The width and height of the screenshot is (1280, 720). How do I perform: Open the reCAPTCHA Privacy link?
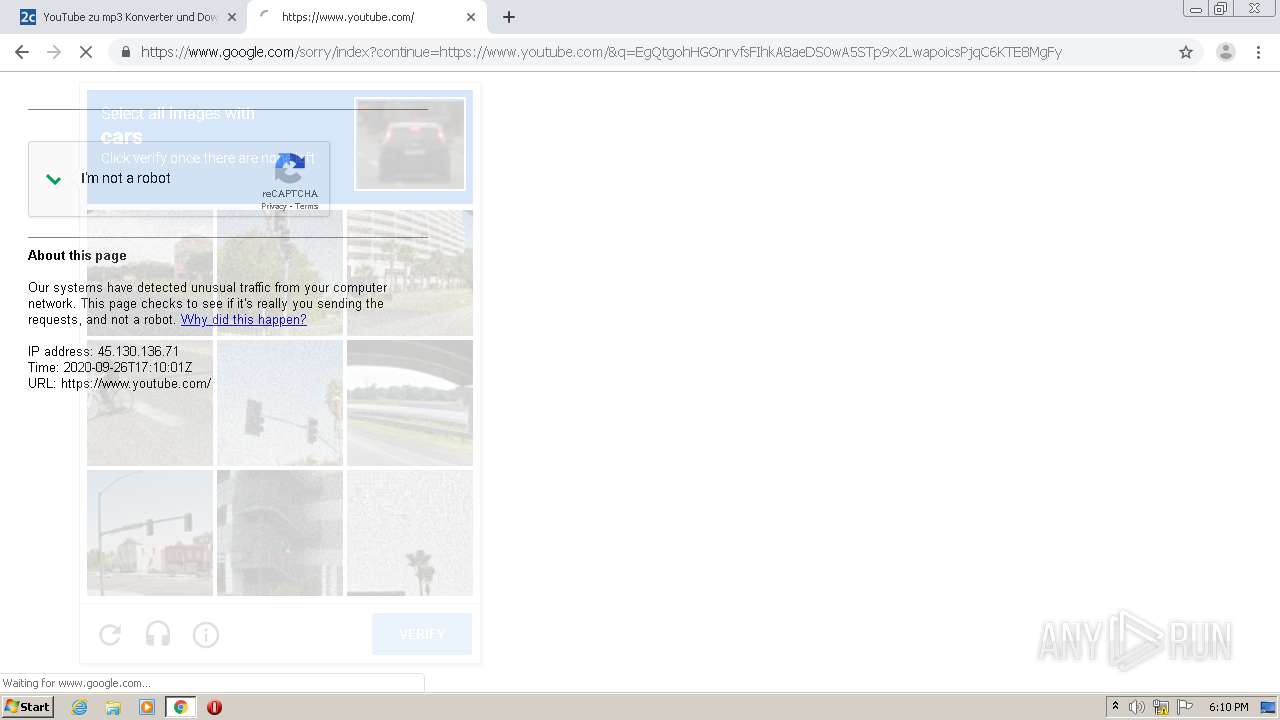pyautogui.click(x=274, y=206)
